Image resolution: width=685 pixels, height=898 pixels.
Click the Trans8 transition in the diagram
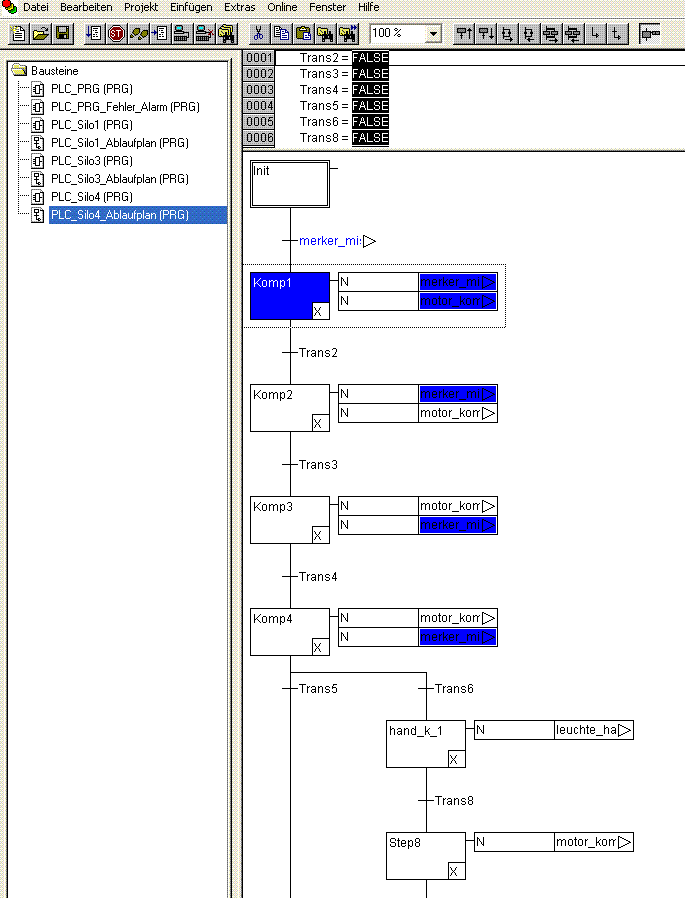coord(454,801)
